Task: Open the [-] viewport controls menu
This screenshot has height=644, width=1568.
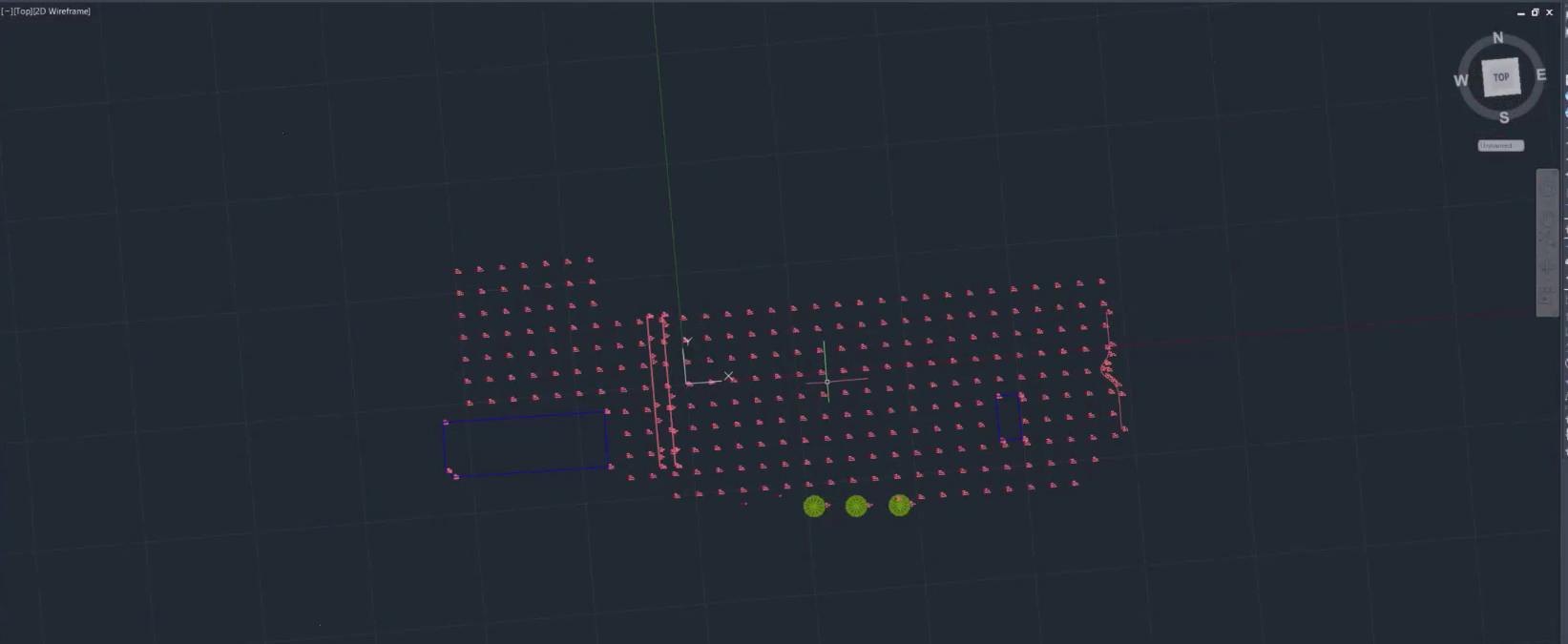Action: pyautogui.click(x=7, y=11)
